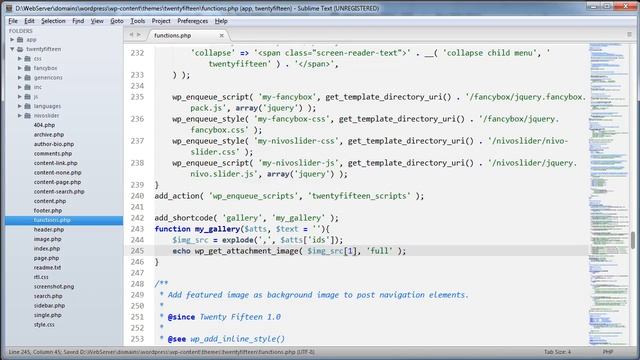Open page.php in the sidebar
The image size is (640, 360).
pos(46,258)
